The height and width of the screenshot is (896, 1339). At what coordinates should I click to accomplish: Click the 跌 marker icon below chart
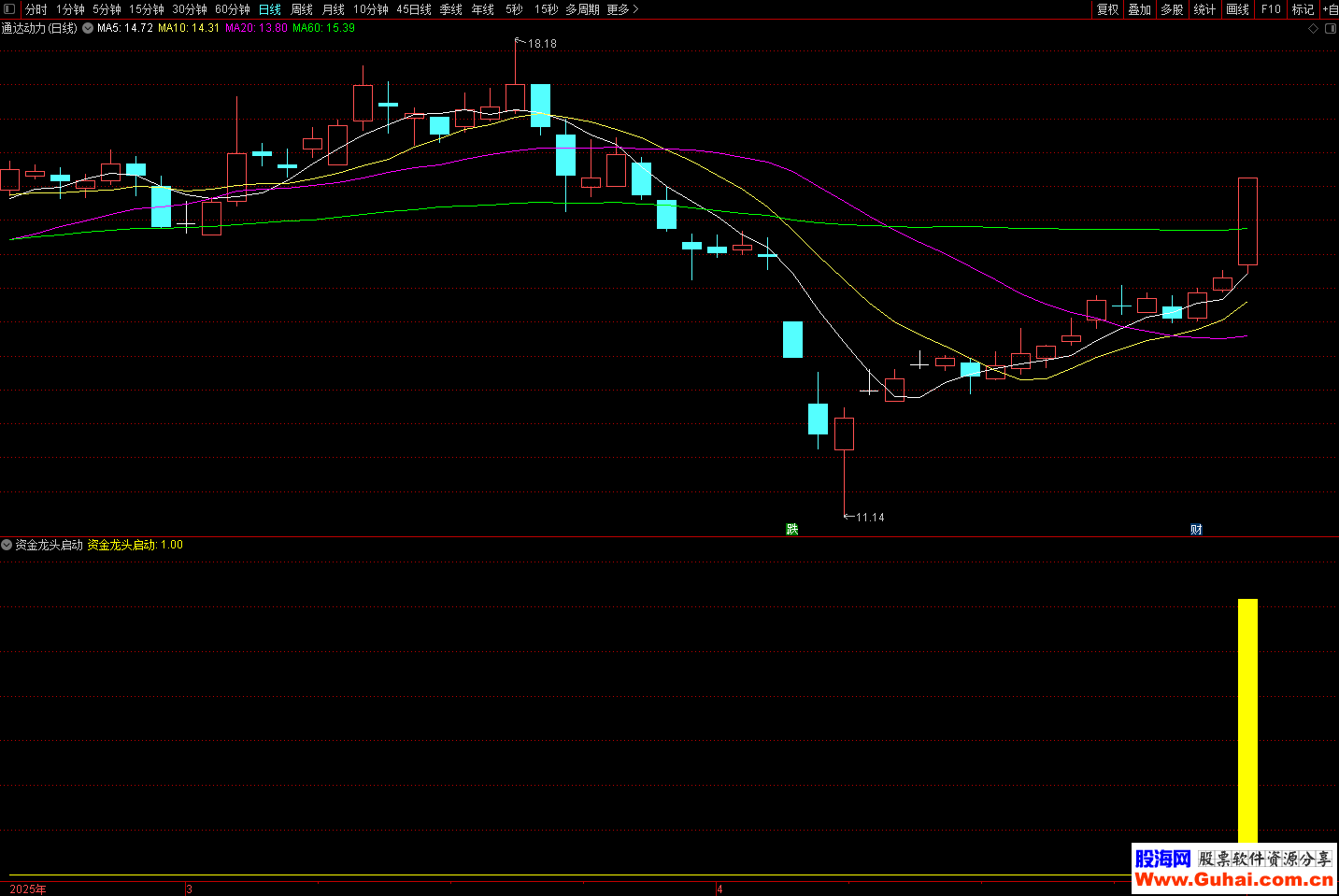click(792, 530)
